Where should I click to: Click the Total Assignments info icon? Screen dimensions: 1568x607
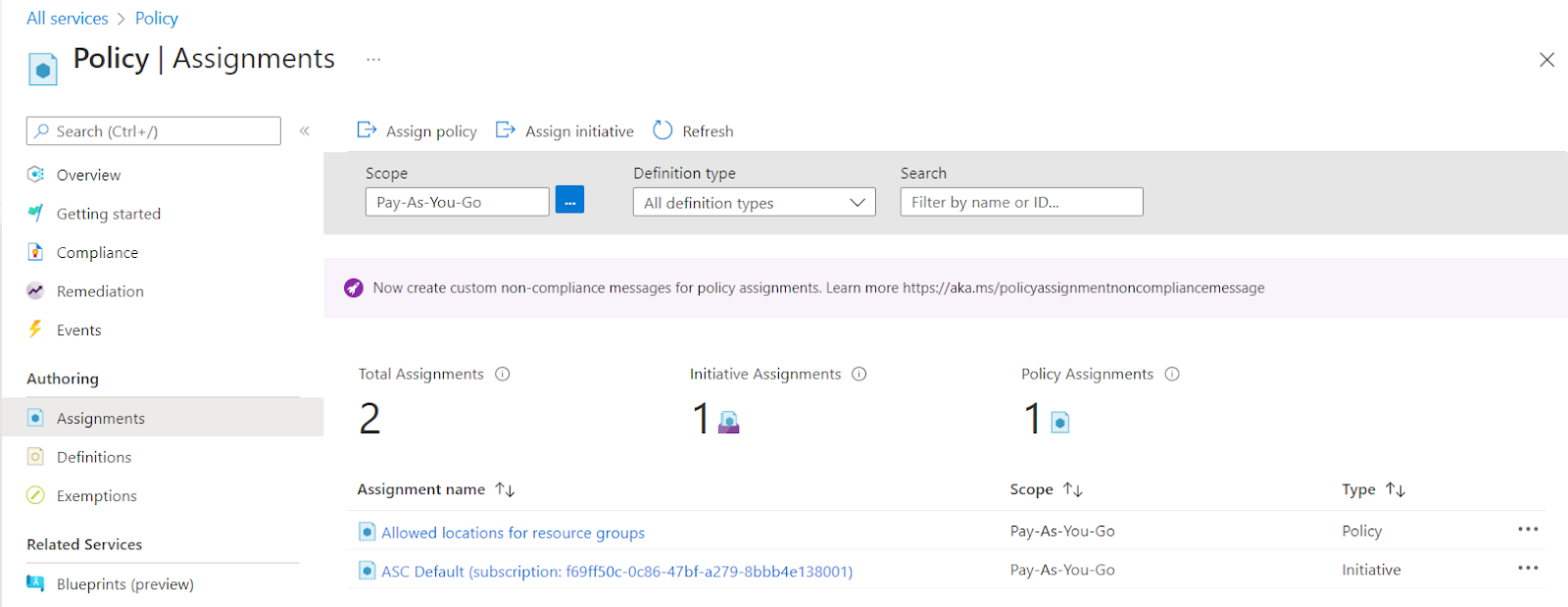pyautogui.click(x=503, y=374)
